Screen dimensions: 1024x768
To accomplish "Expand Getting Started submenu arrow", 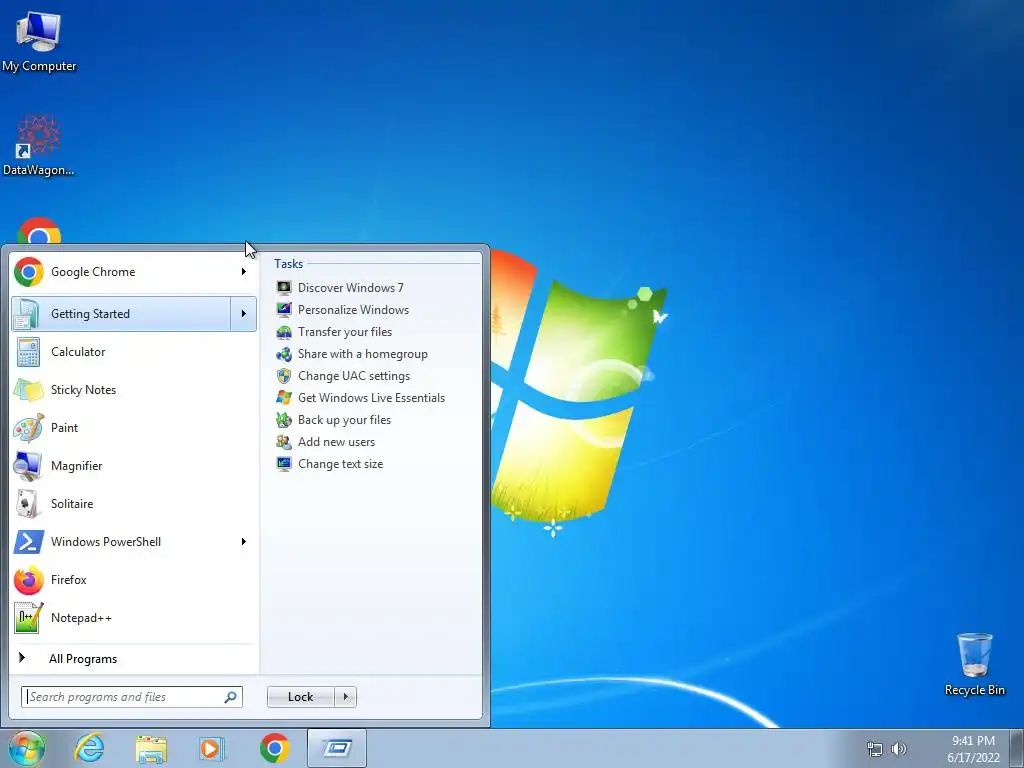I will pos(244,314).
